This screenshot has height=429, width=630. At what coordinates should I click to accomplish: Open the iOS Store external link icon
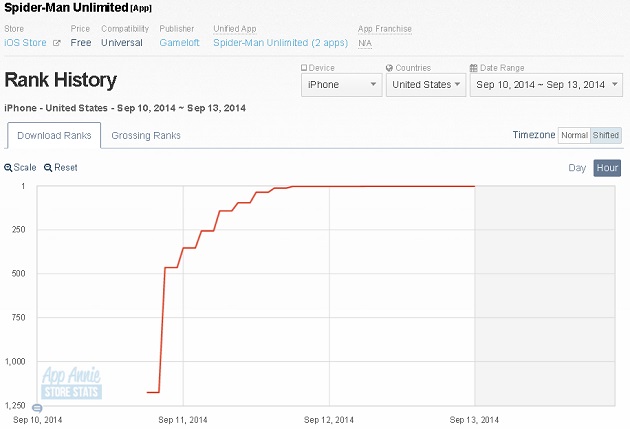[57, 43]
